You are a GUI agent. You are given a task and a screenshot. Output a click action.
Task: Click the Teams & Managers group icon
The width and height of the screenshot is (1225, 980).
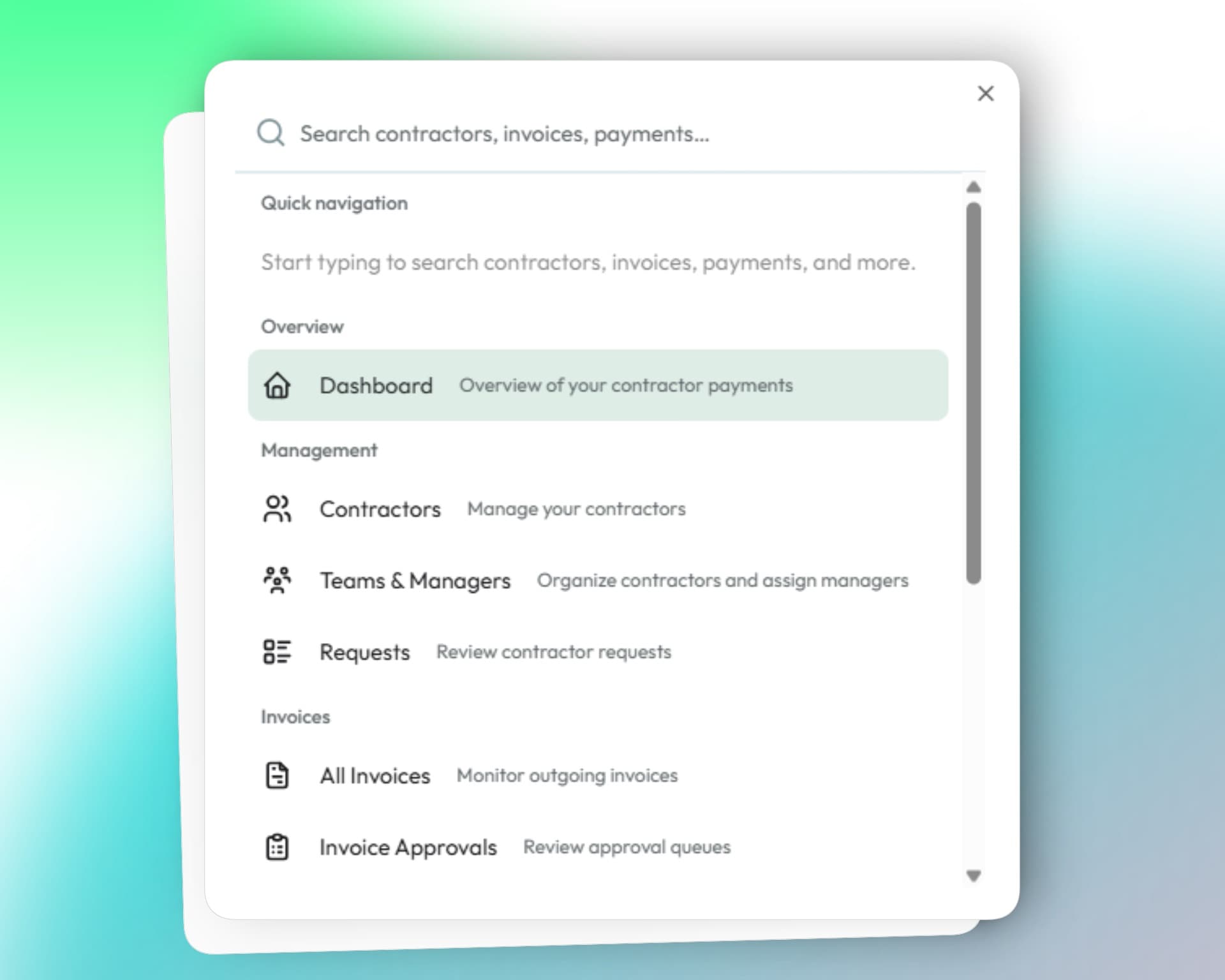(277, 581)
